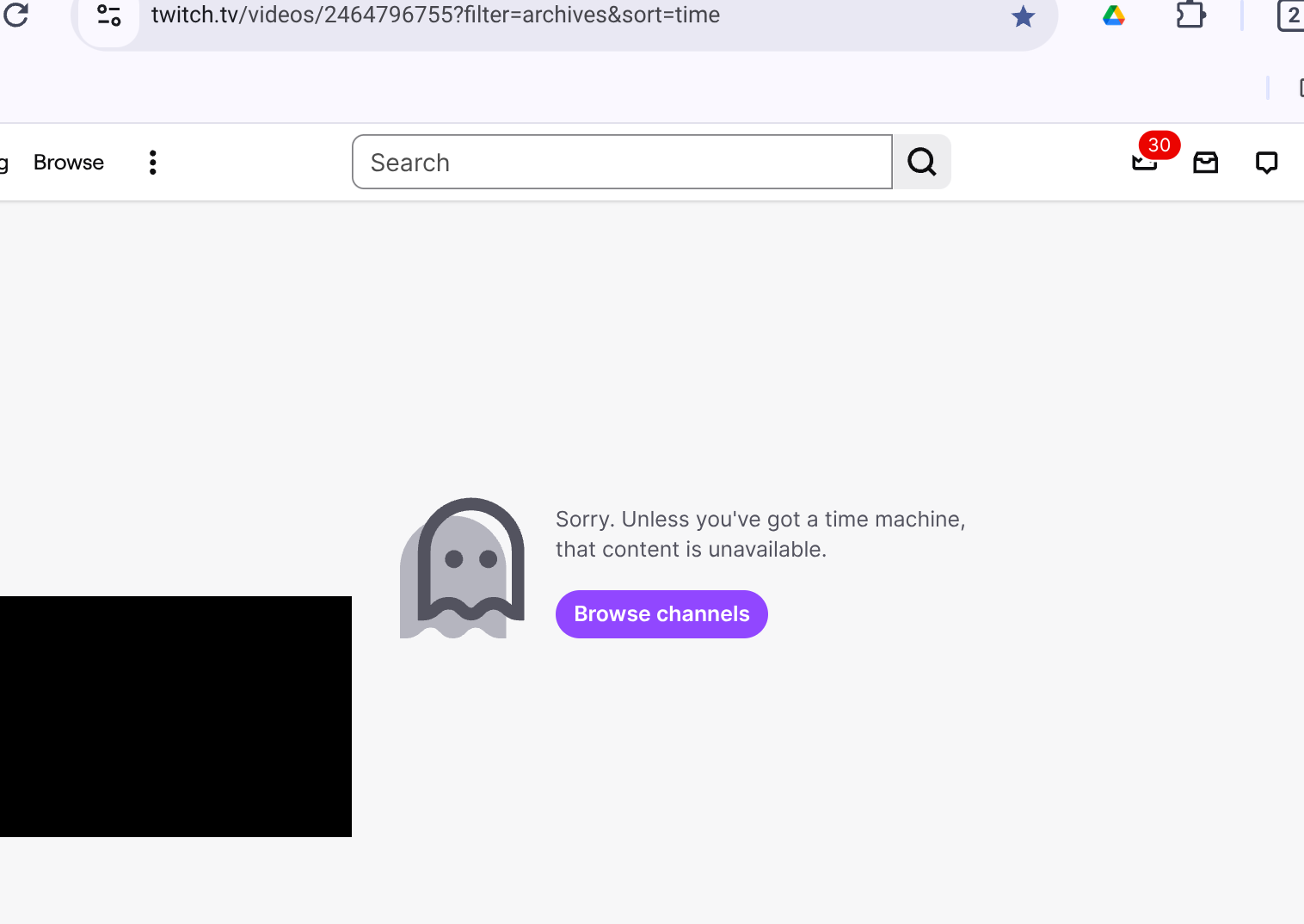Open site information icon in the address bar
This screenshot has height=924, width=1304.
[109, 15]
